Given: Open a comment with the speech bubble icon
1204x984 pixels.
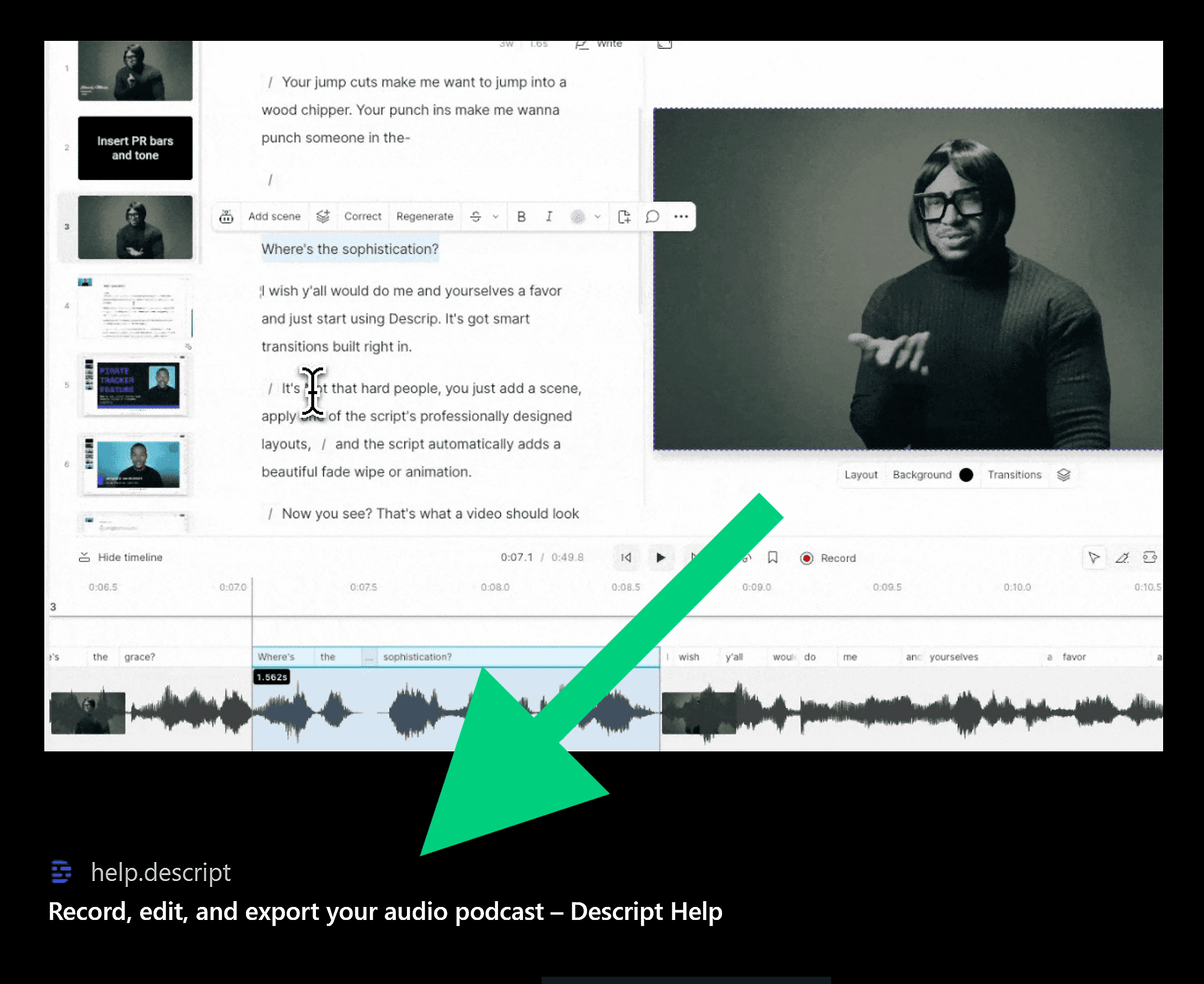Looking at the screenshot, I should (x=652, y=217).
